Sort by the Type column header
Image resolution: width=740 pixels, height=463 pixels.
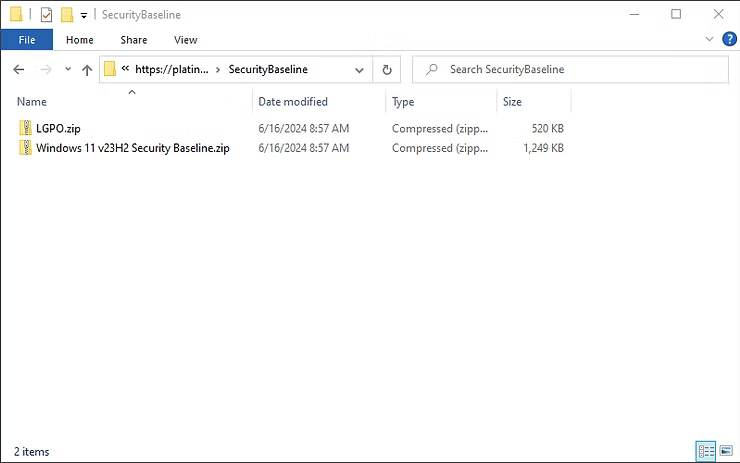pos(403,102)
